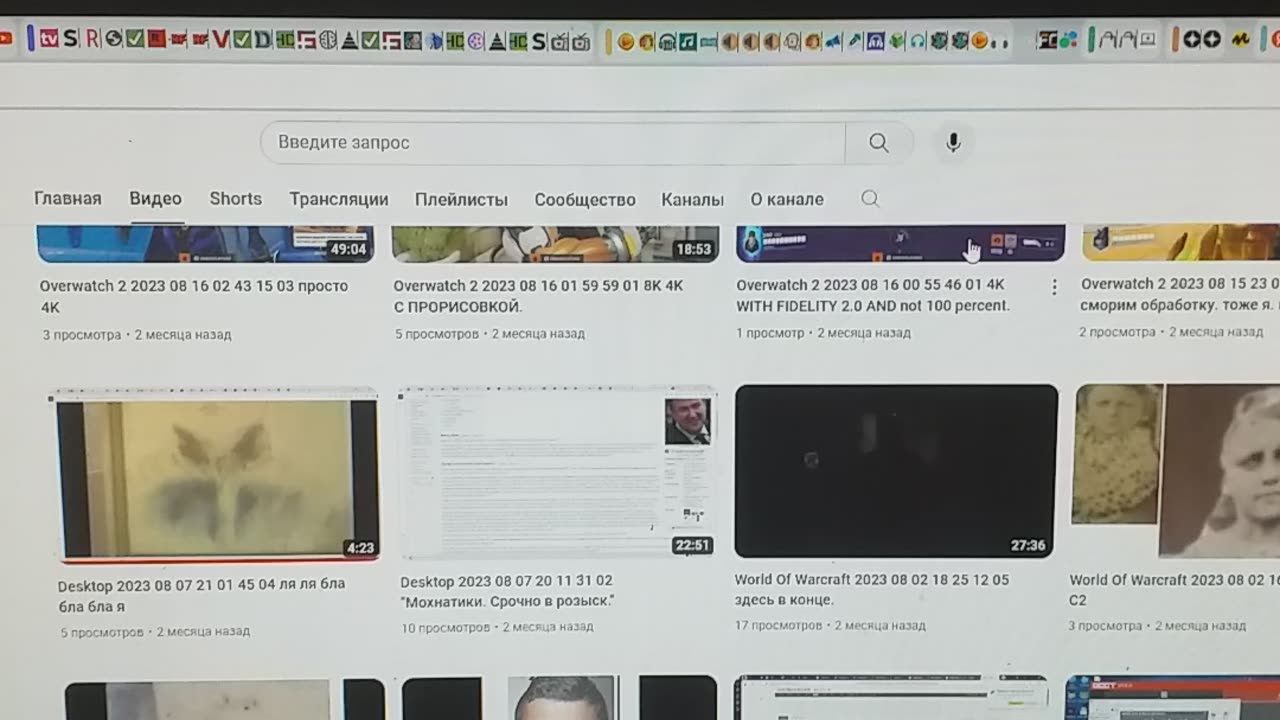Screen dimensions: 1280x720
Task: Play the Overwatch thumbnail showing 18:53
Action: [x=555, y=244]
